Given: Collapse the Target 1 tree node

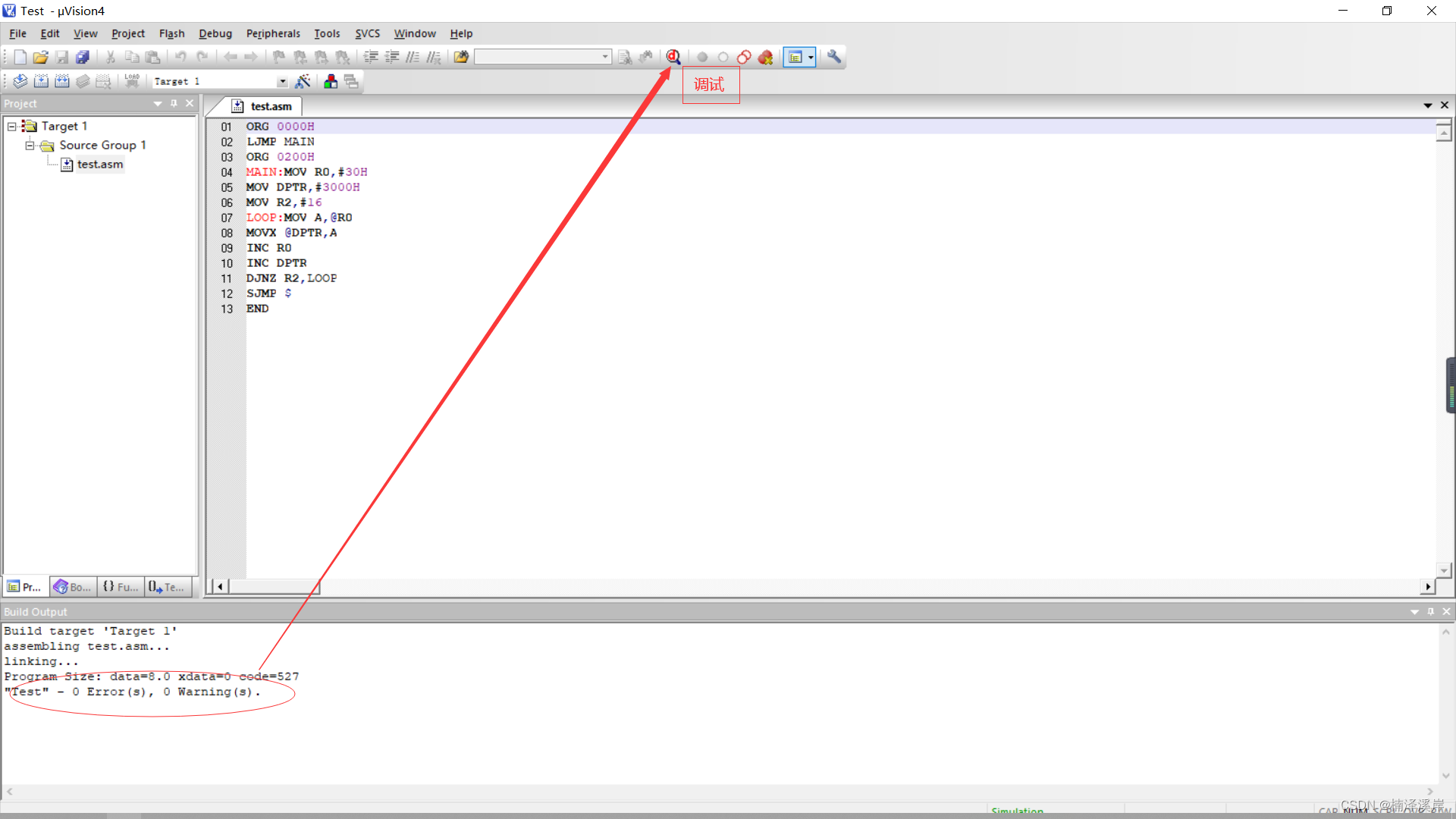Looking at the screenshot, I should pyautogui.click(x=12, y=126).
